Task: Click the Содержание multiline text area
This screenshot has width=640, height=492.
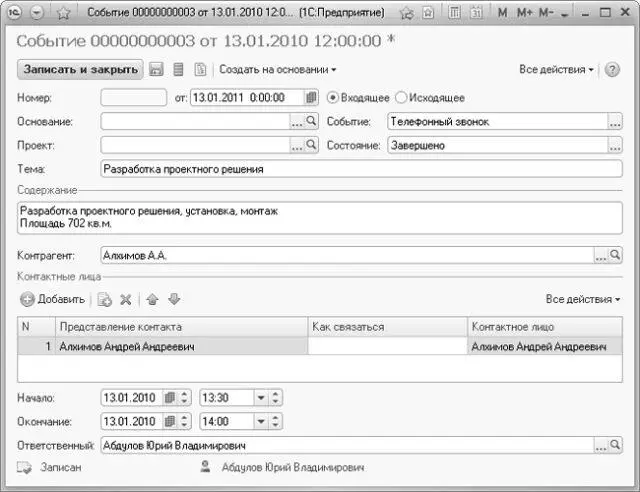Action: (x=320, y=218)
